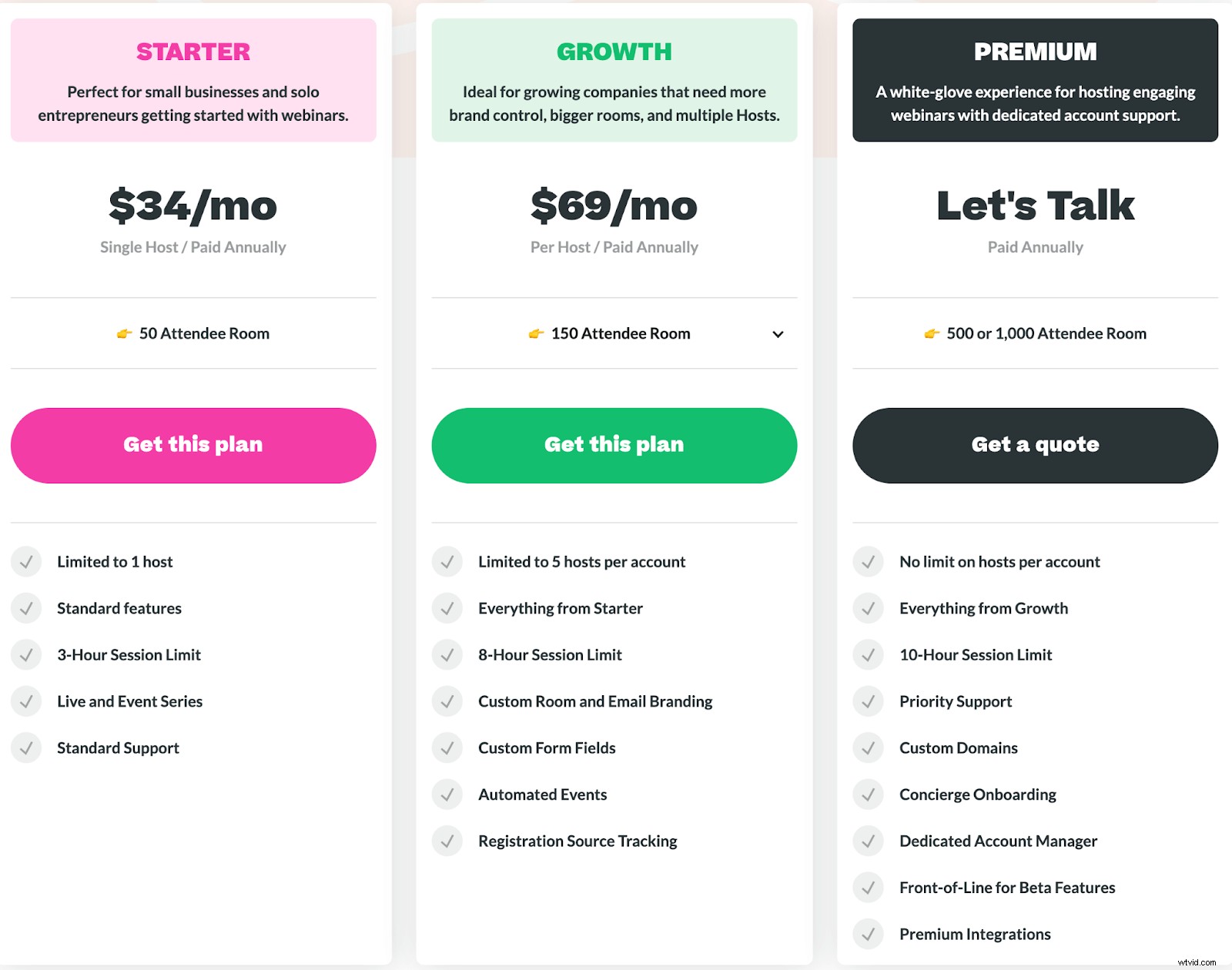Click the checkmark beside Priority Support
1232x970 pixels.
tap(869, 701)
